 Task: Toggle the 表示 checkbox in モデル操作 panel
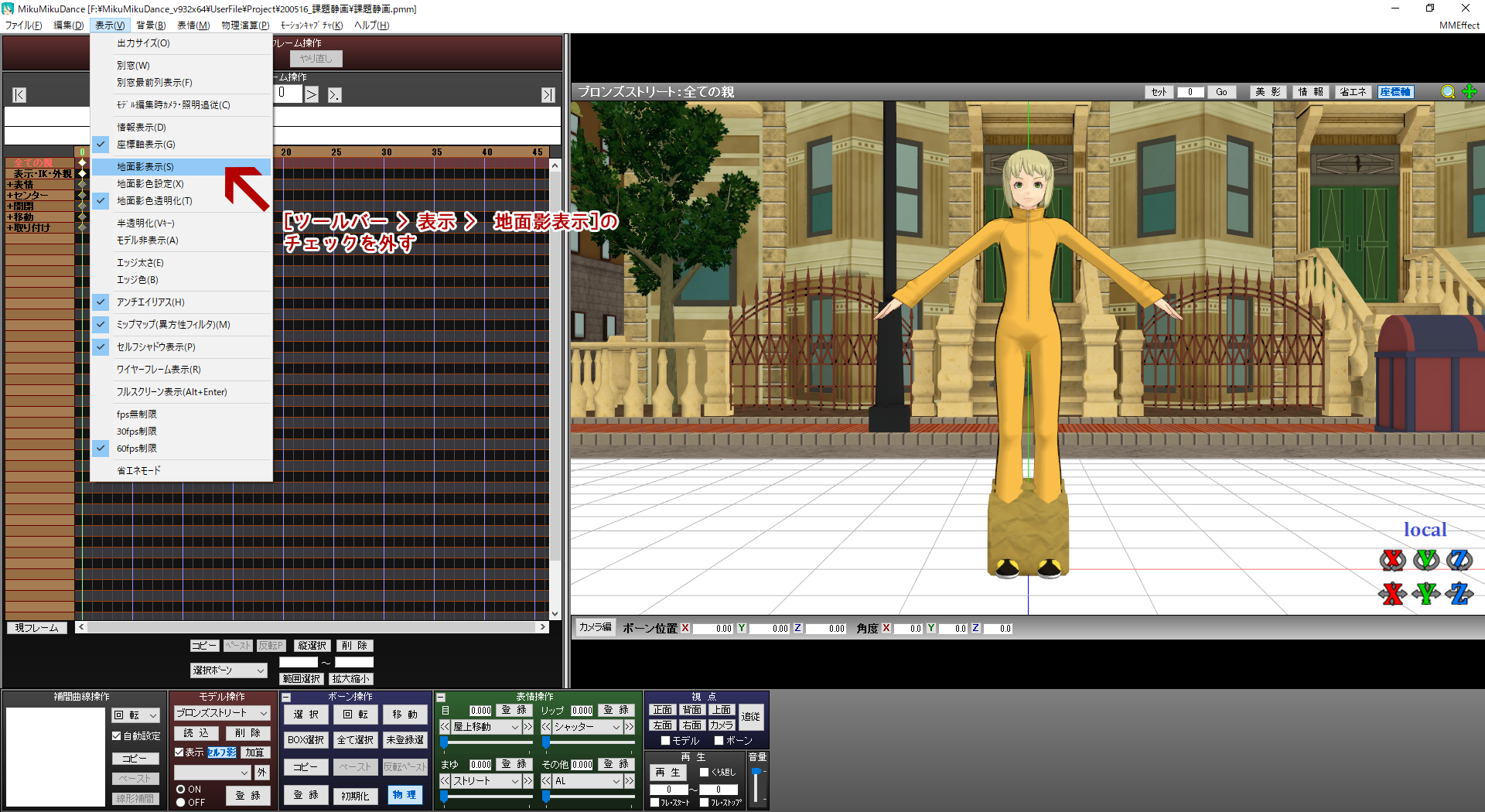[x=179, y=752]
